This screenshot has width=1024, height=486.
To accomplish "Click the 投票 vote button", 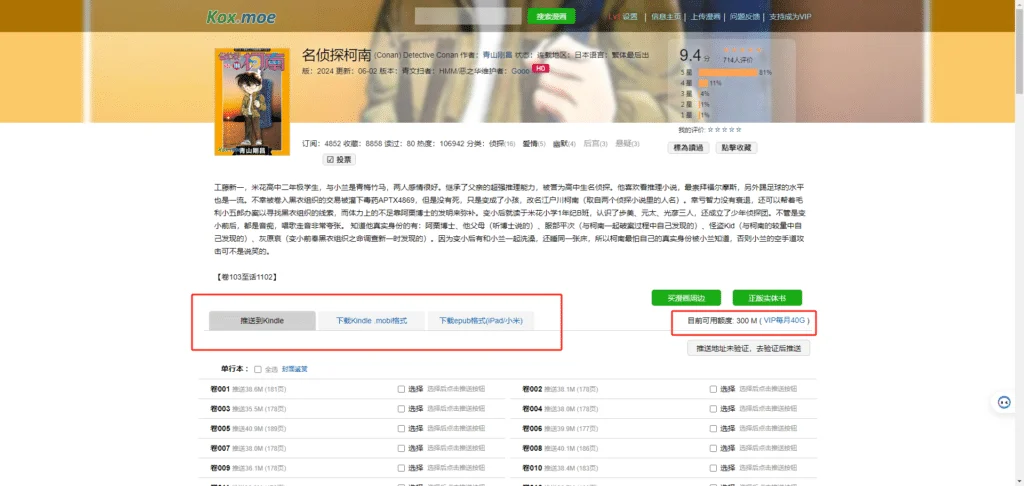I will 339,159.
